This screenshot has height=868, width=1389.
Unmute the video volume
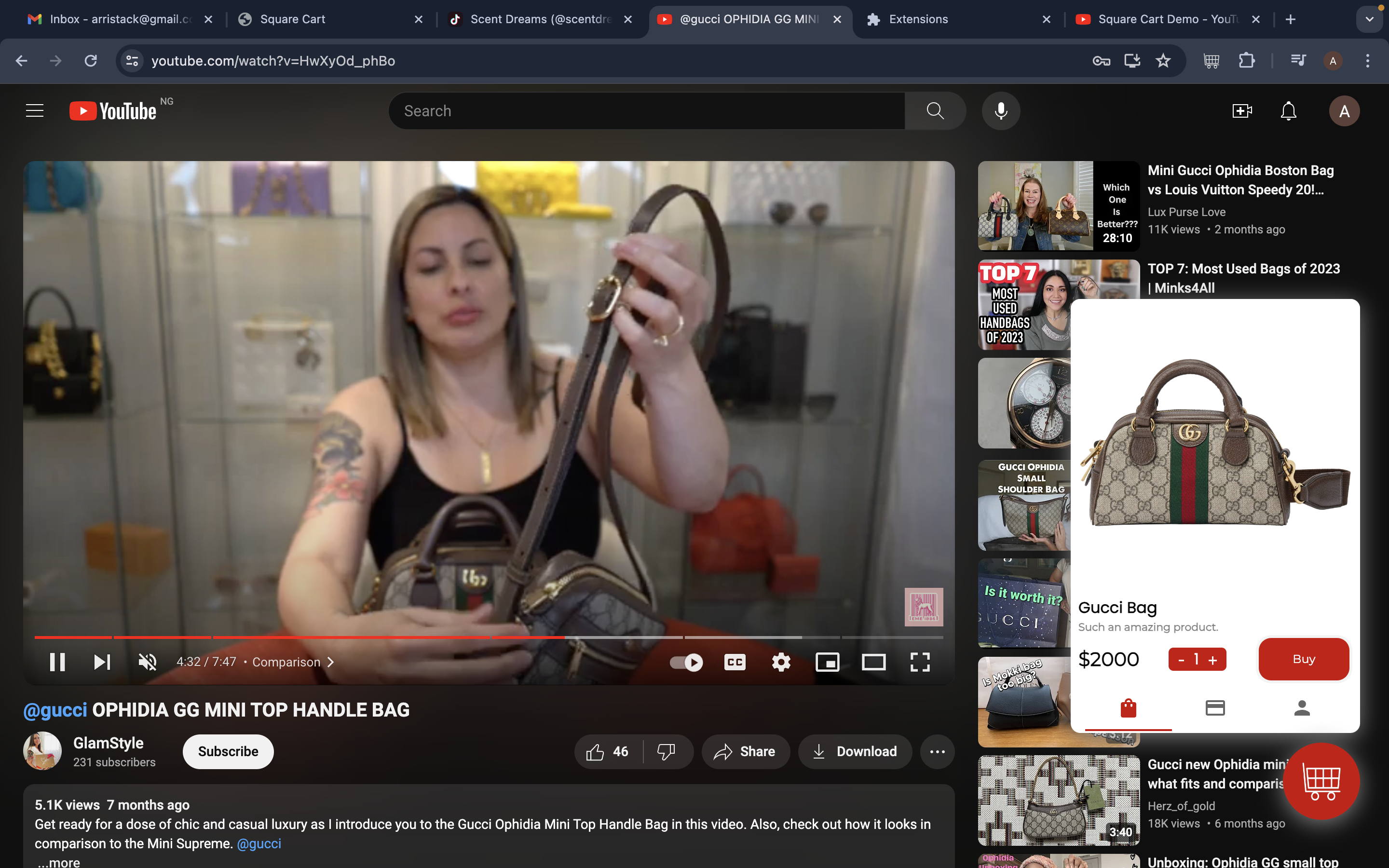coord(148,662)
